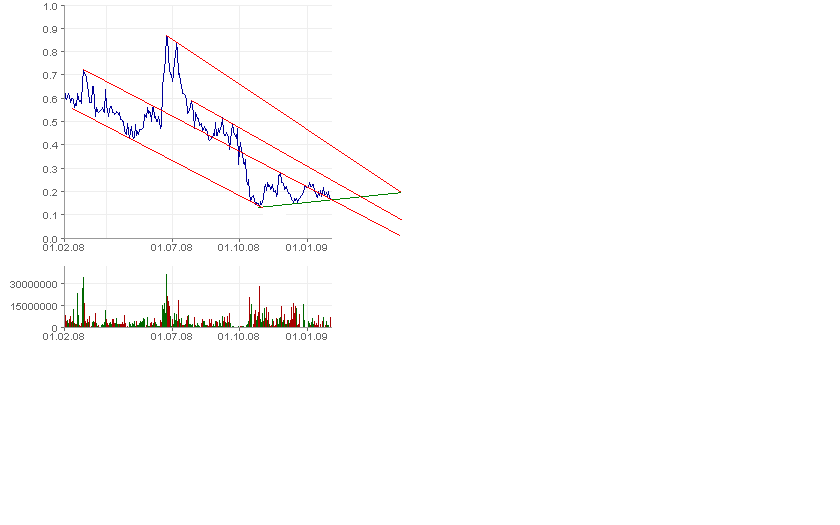Select 01.07.08 date on price chart
This screenshot has height=525, width=840.
click(x=171, y=248)
